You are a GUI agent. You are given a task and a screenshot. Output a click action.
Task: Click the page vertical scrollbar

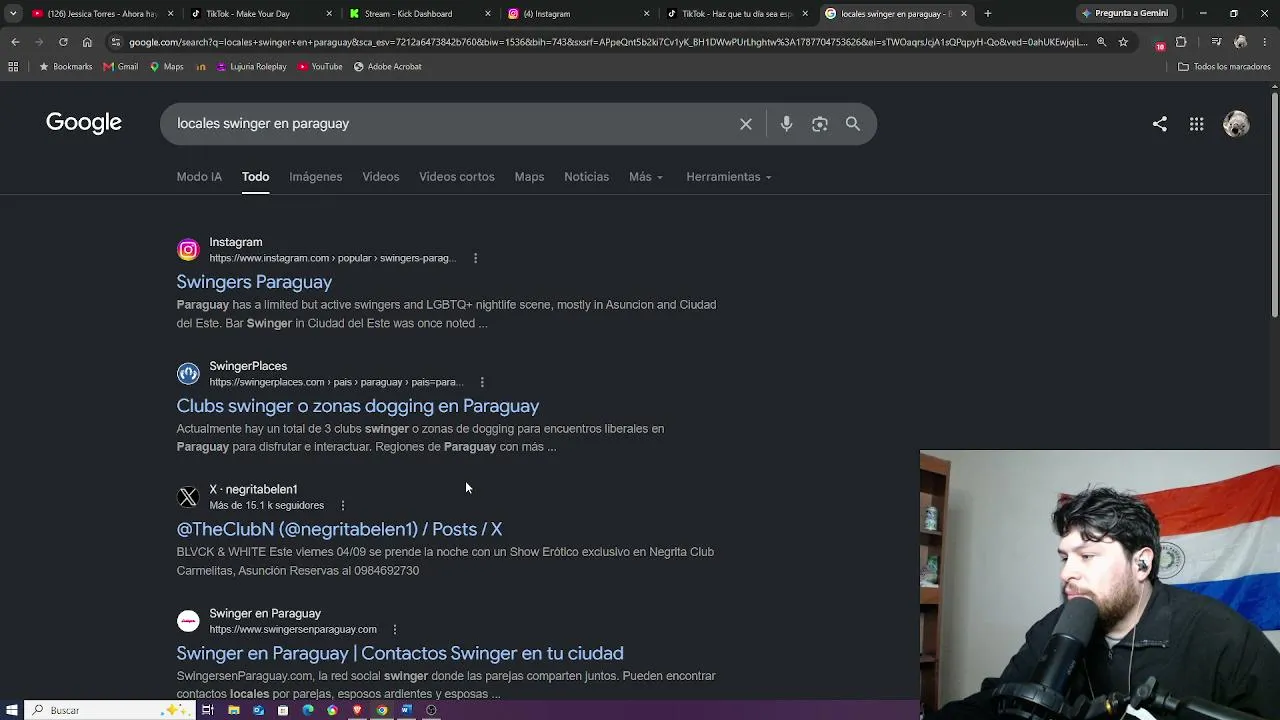1274,205
